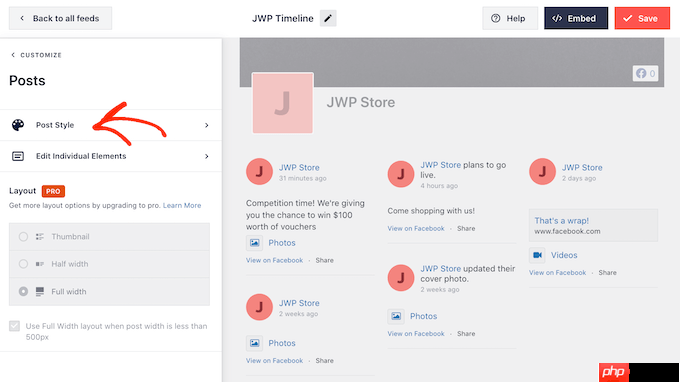Image resolution: width=680 pixels, height=382 pixels.
Task: Open the Help button
Action: pyautogui.click(x=510, y=18)
